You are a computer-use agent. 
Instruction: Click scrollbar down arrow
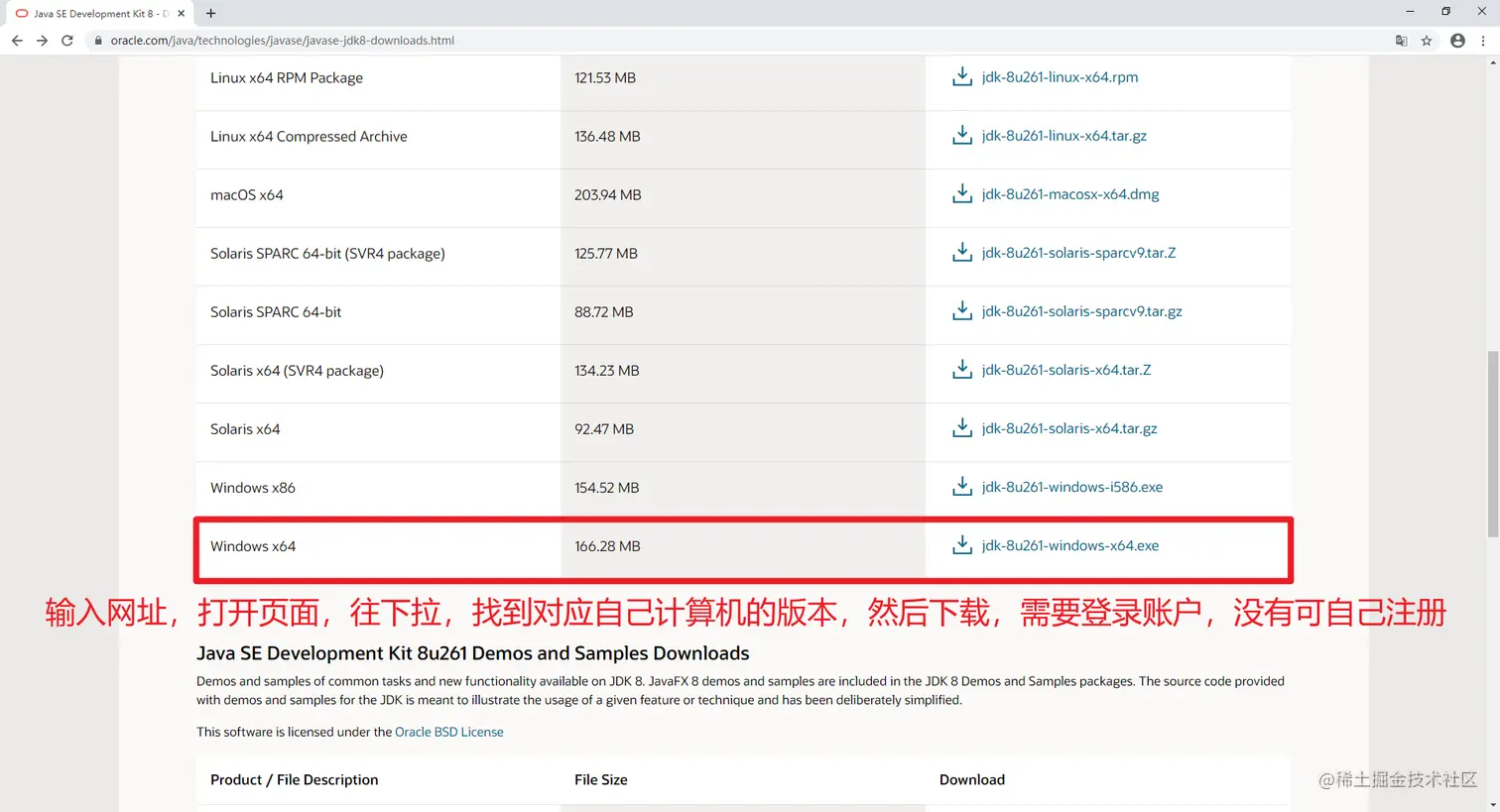click(1492, 805)
